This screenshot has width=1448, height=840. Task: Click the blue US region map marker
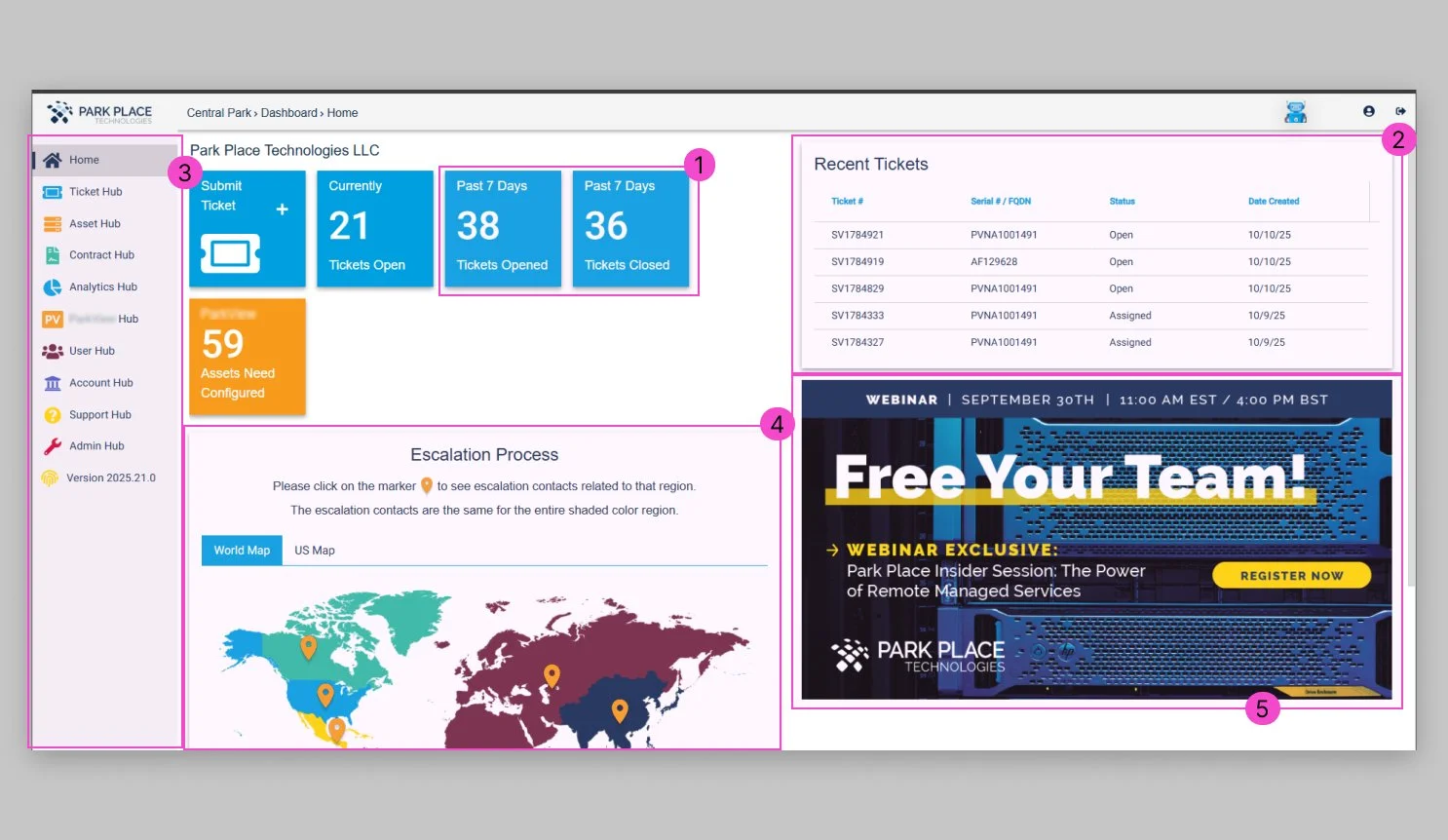click(x=325, y=695)
